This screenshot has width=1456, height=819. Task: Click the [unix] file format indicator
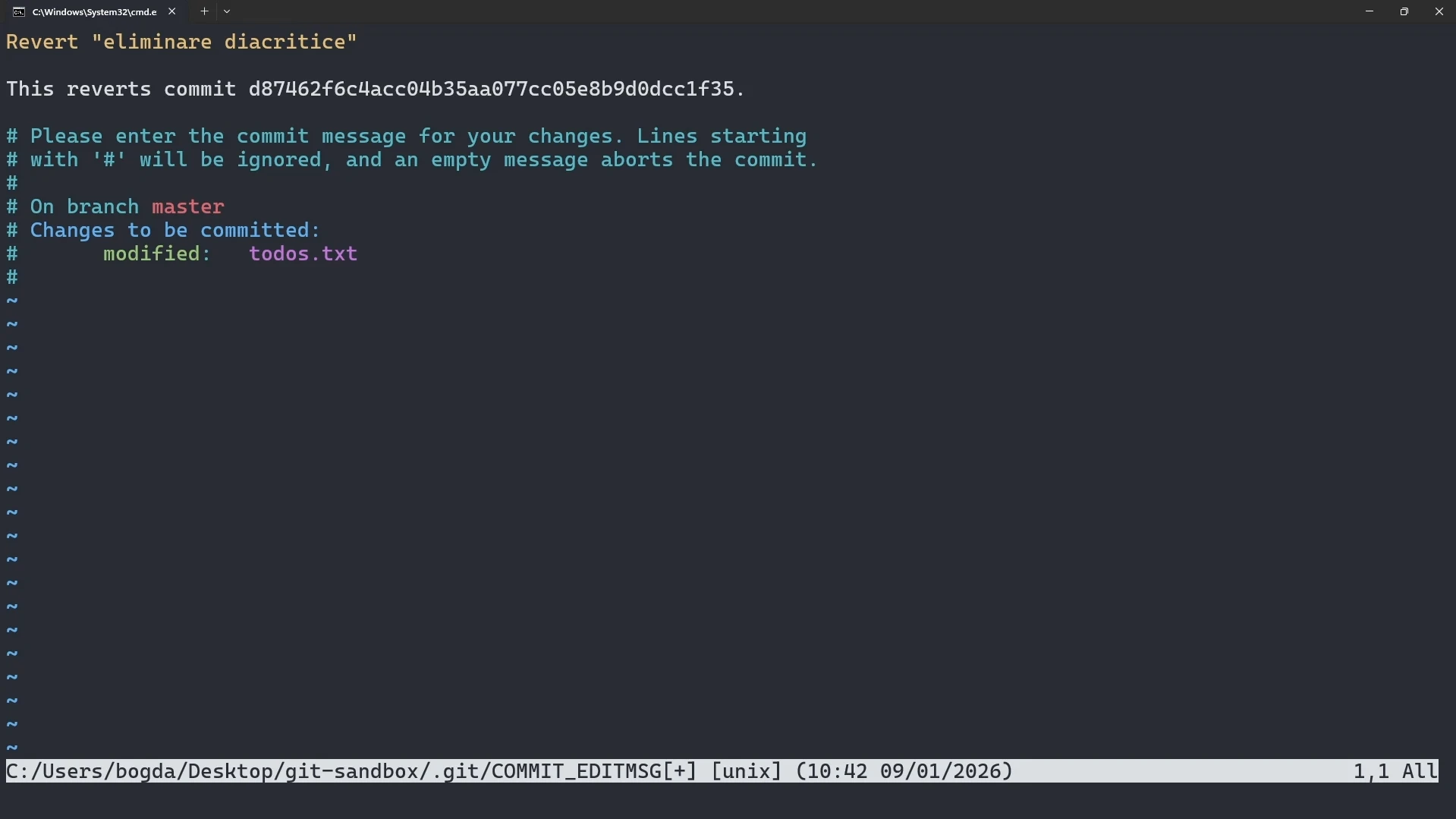746,771
